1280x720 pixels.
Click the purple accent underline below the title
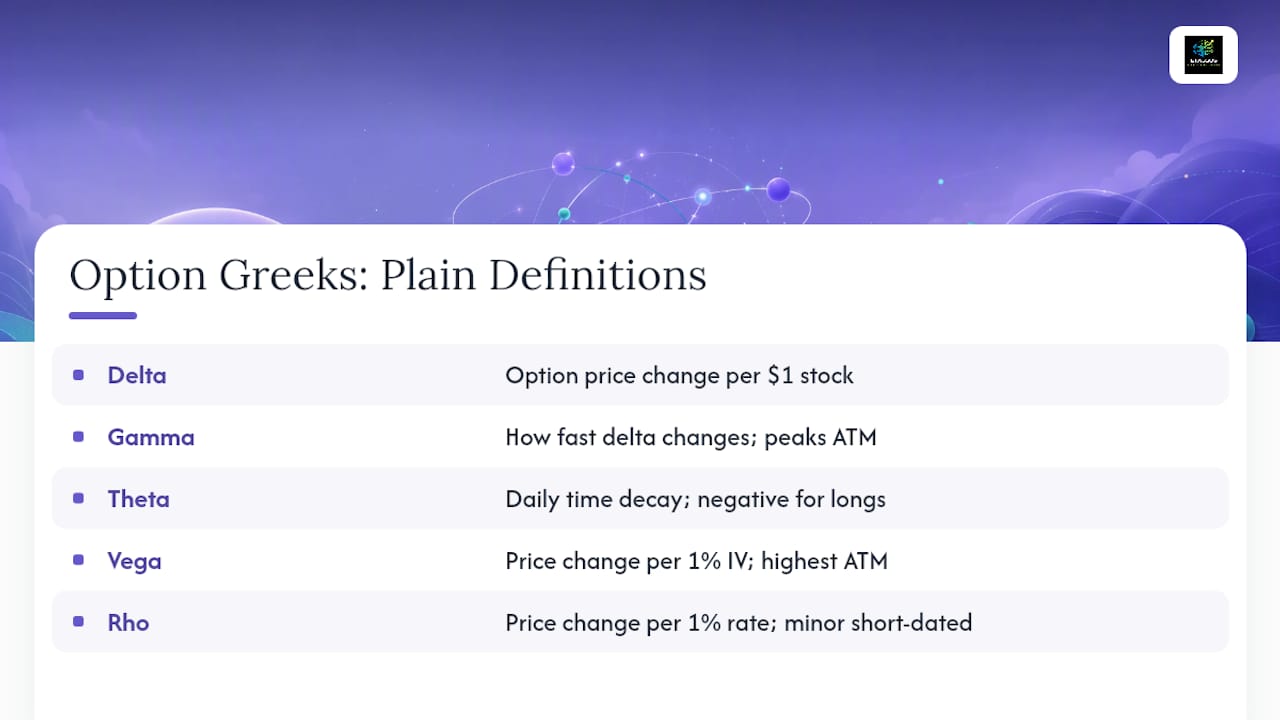click(103, 315)
